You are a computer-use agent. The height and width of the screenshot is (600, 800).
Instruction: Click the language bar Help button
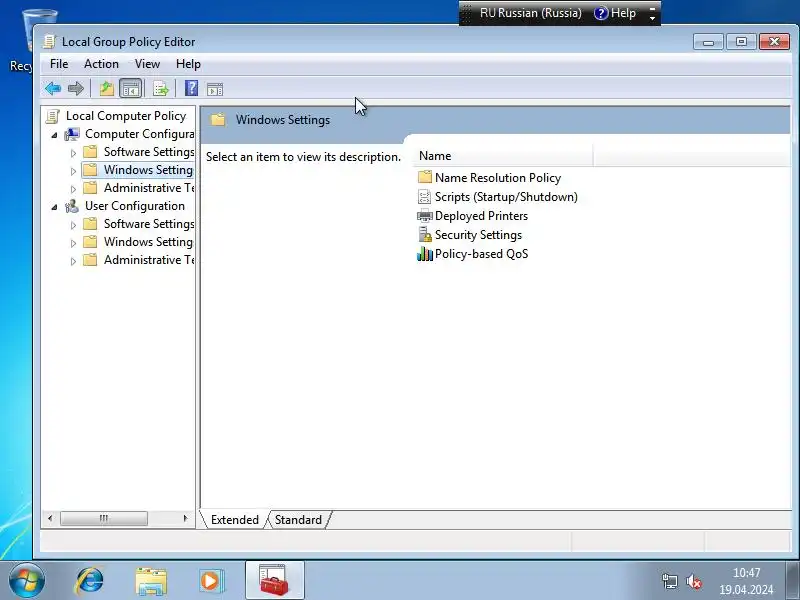tap(615, 13)
